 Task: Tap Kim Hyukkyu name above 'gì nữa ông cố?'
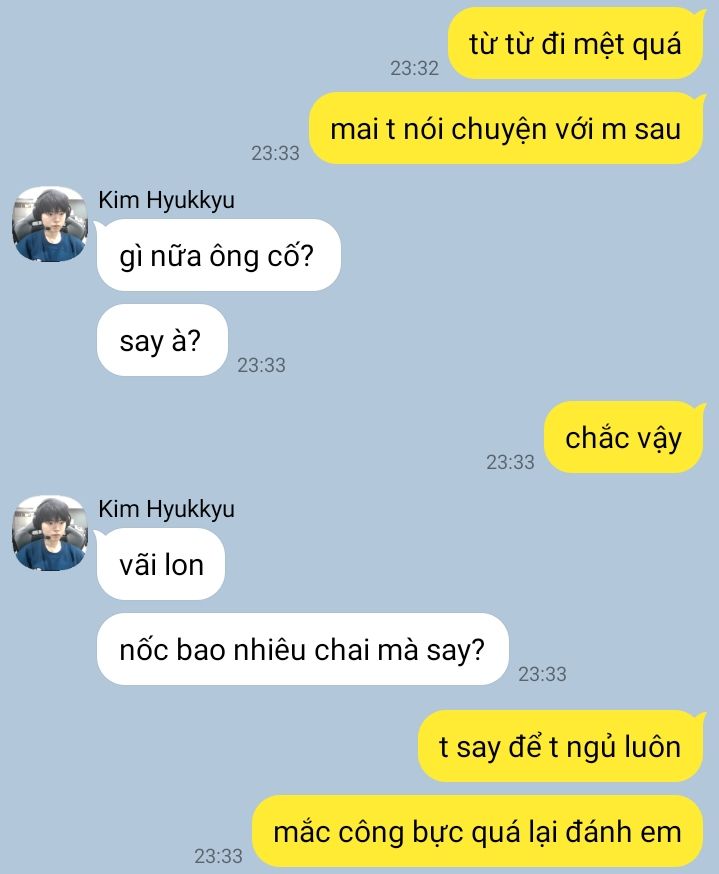(166, 200)
